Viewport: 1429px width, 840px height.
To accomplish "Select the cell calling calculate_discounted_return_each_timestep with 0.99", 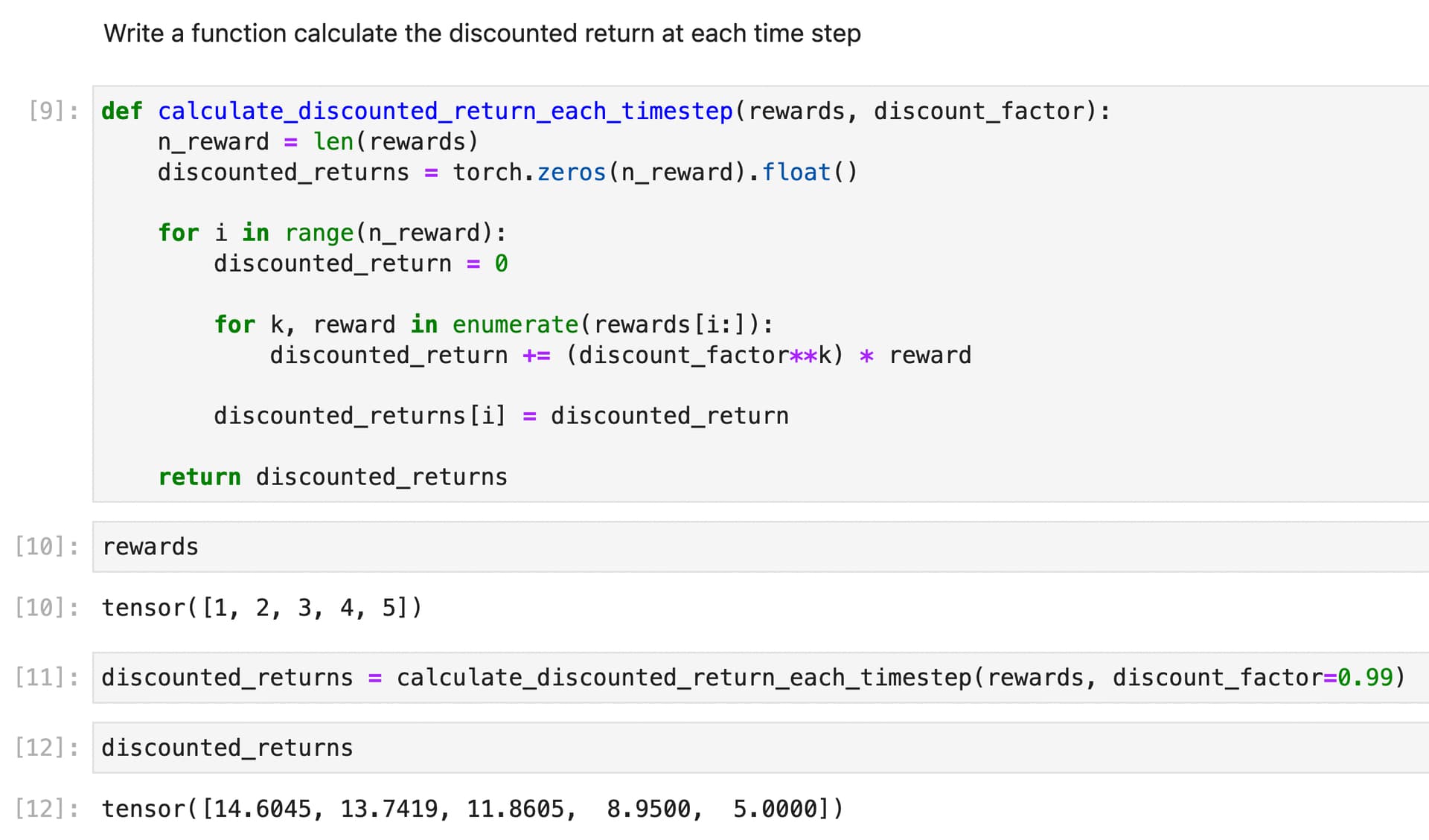I will 752,677.
